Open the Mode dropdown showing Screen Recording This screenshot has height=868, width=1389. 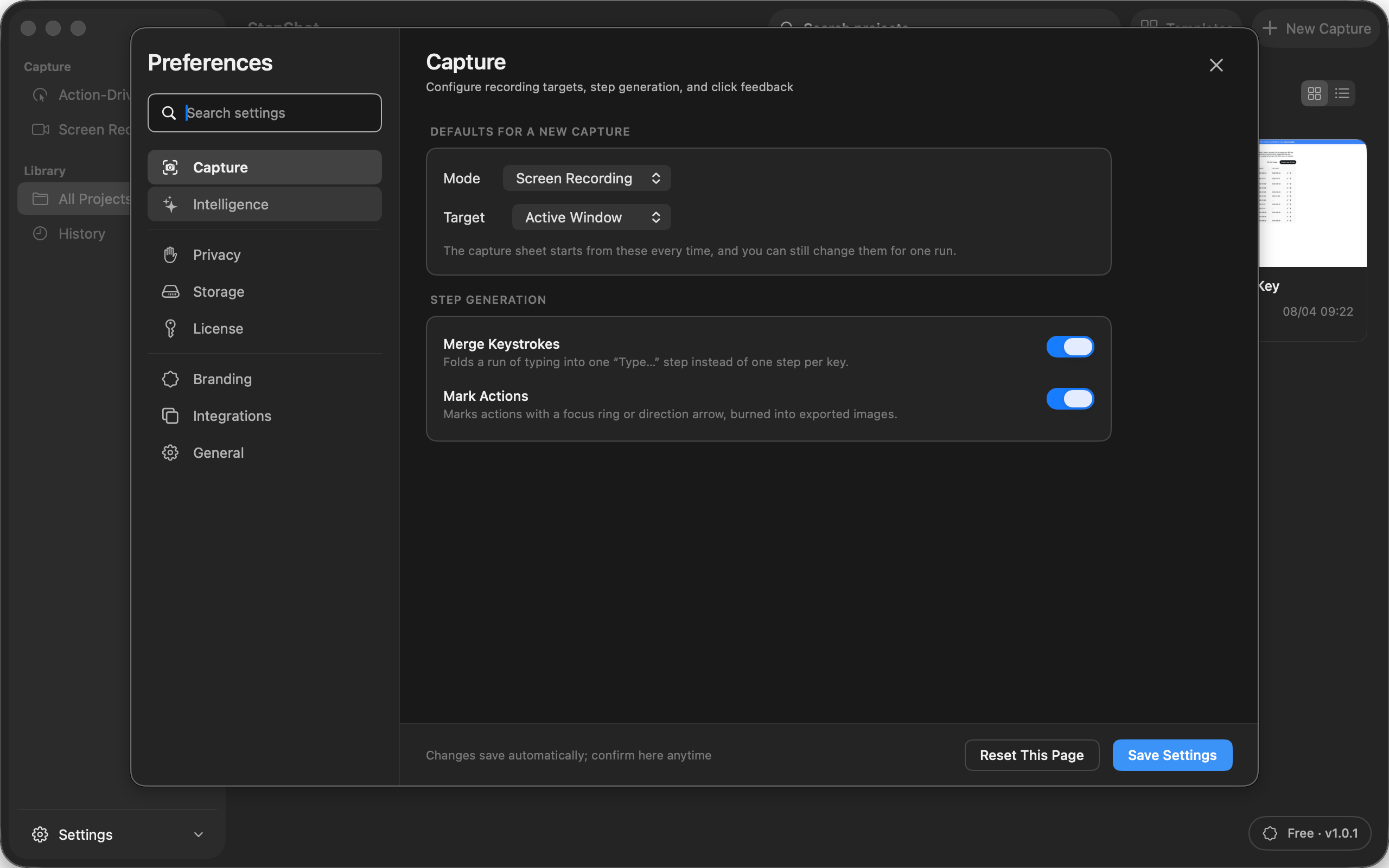587,178
